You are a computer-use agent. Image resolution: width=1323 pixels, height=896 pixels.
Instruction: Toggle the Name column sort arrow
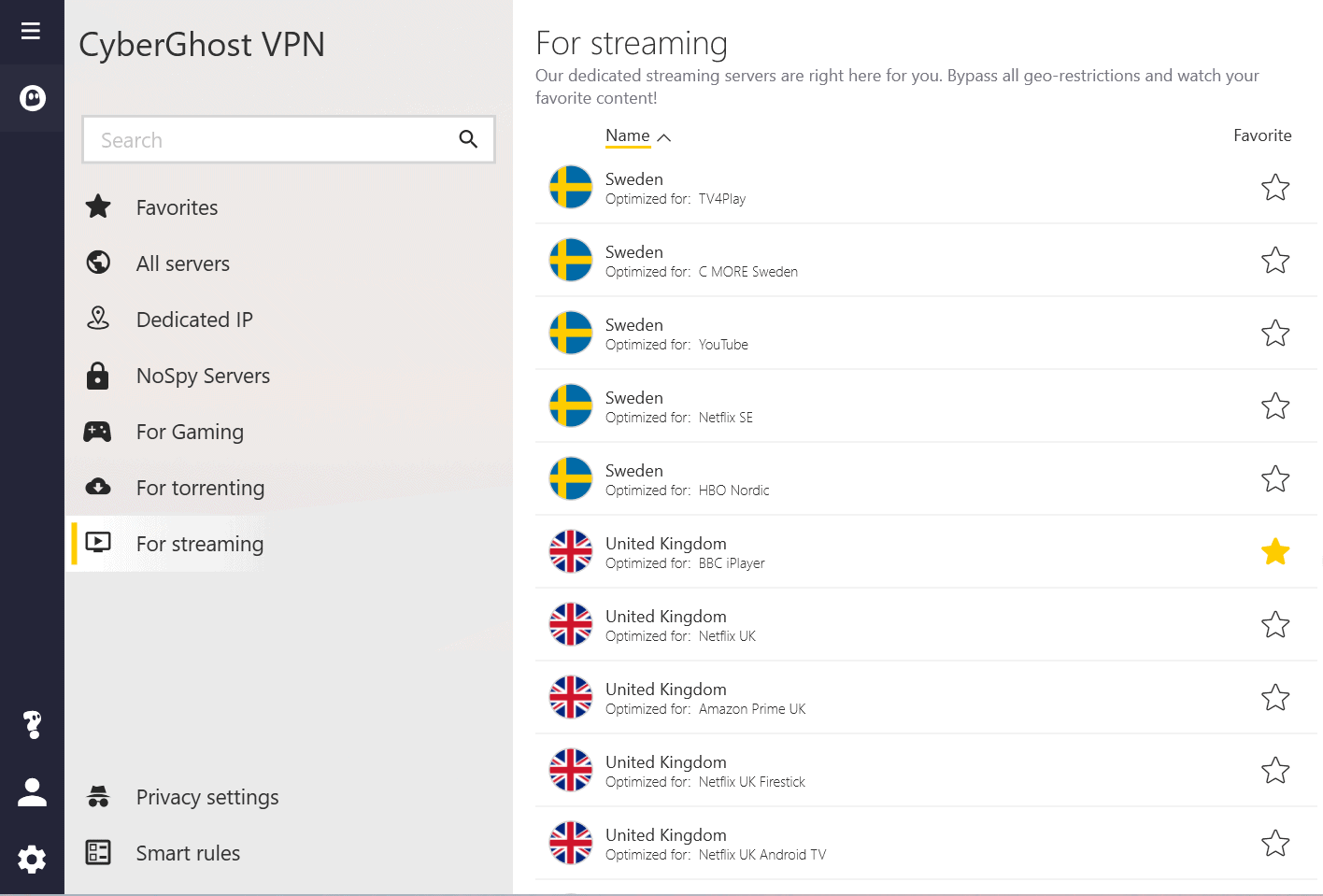tap(664, 137)
